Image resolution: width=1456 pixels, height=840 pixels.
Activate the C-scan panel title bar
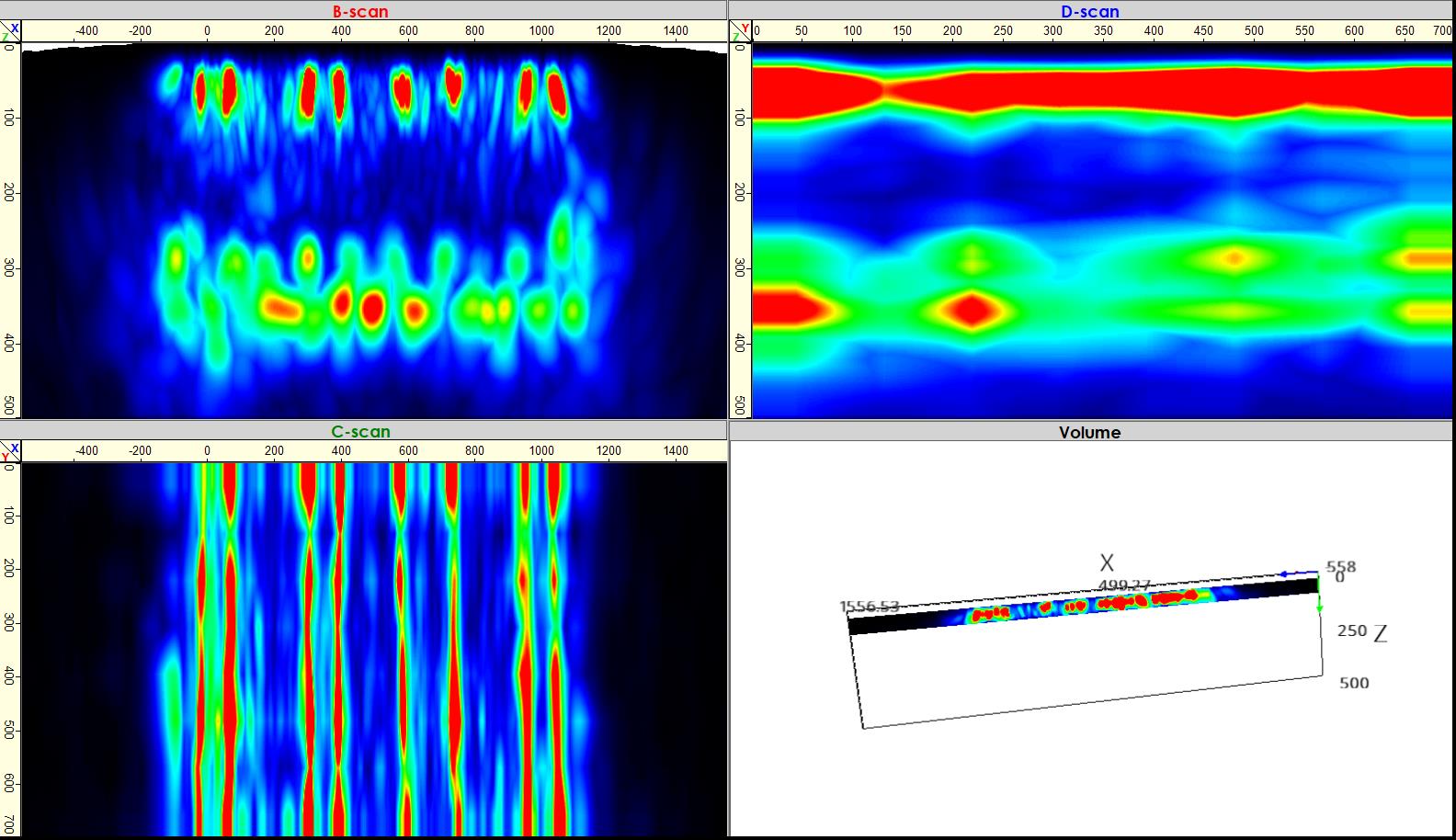pos(360,431)
